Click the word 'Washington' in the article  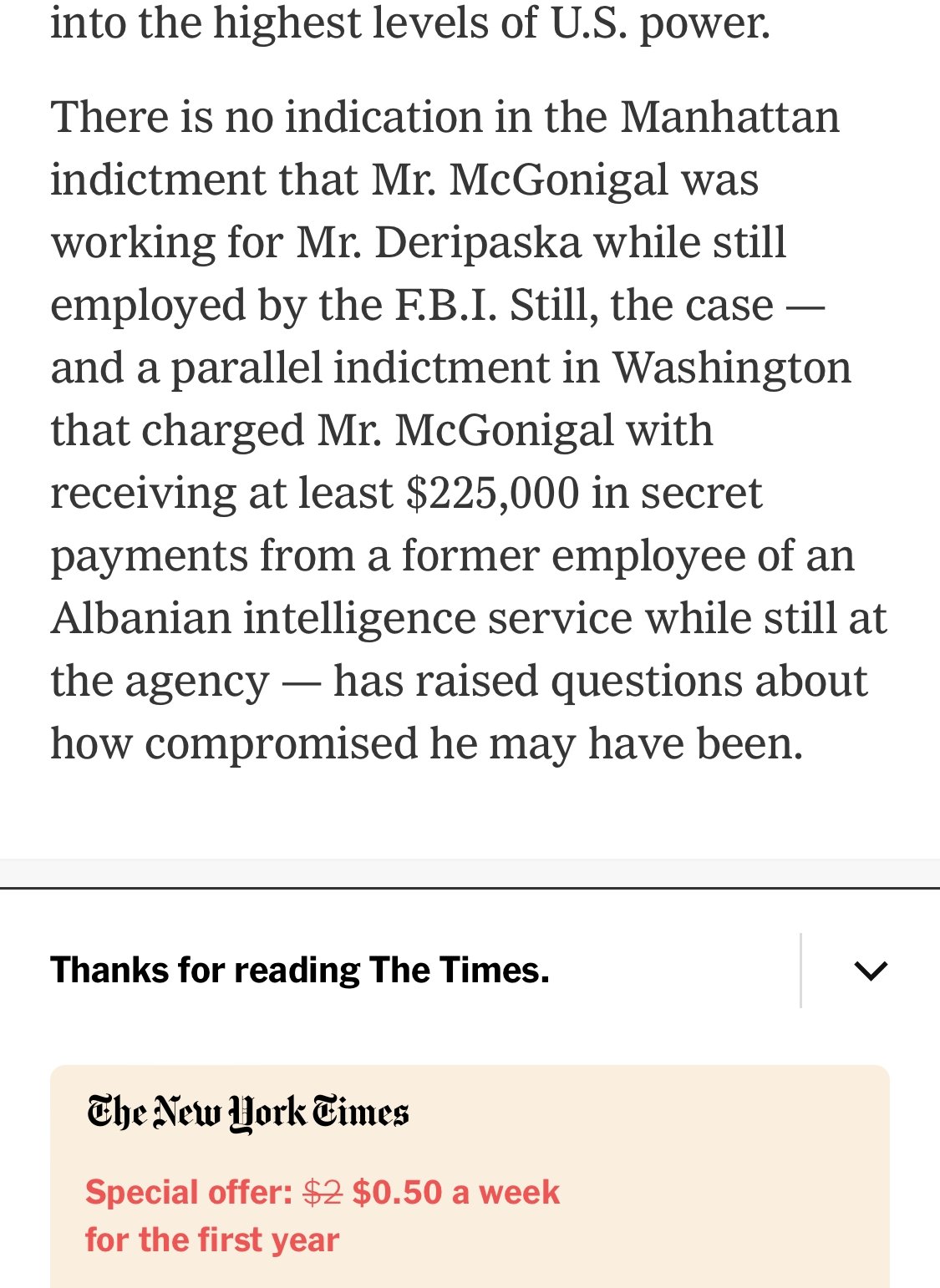pos(732,368)
